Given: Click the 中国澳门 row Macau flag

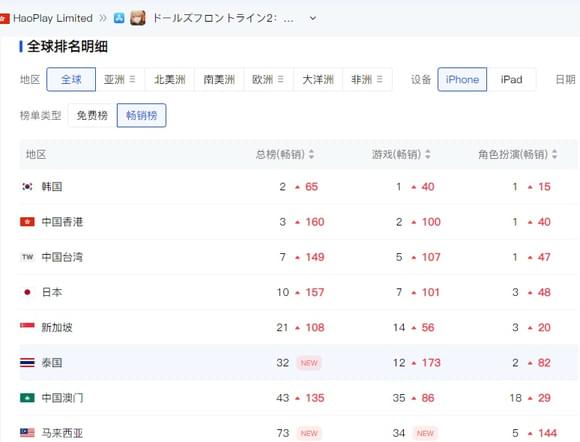Looking at the screenshot, I should point(27,398).
